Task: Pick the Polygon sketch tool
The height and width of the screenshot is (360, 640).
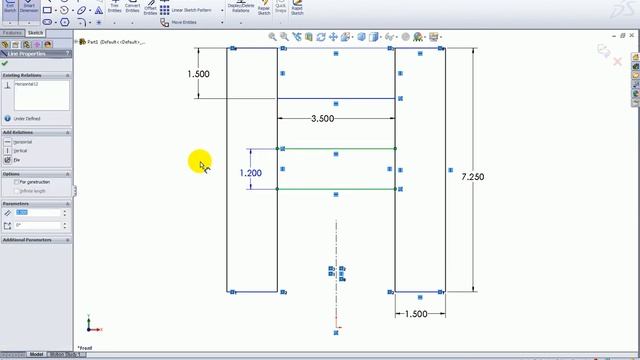Action: click(x=64, y=22)
